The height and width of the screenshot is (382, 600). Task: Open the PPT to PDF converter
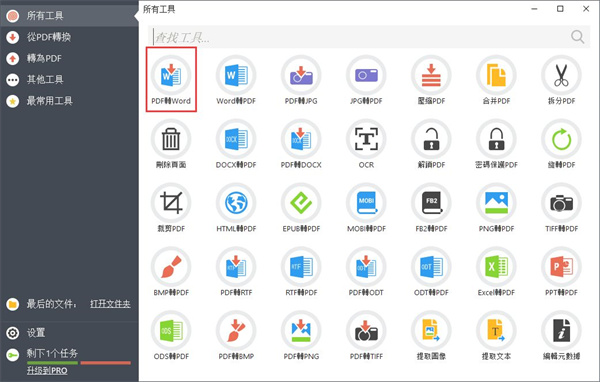coord(561,271)
